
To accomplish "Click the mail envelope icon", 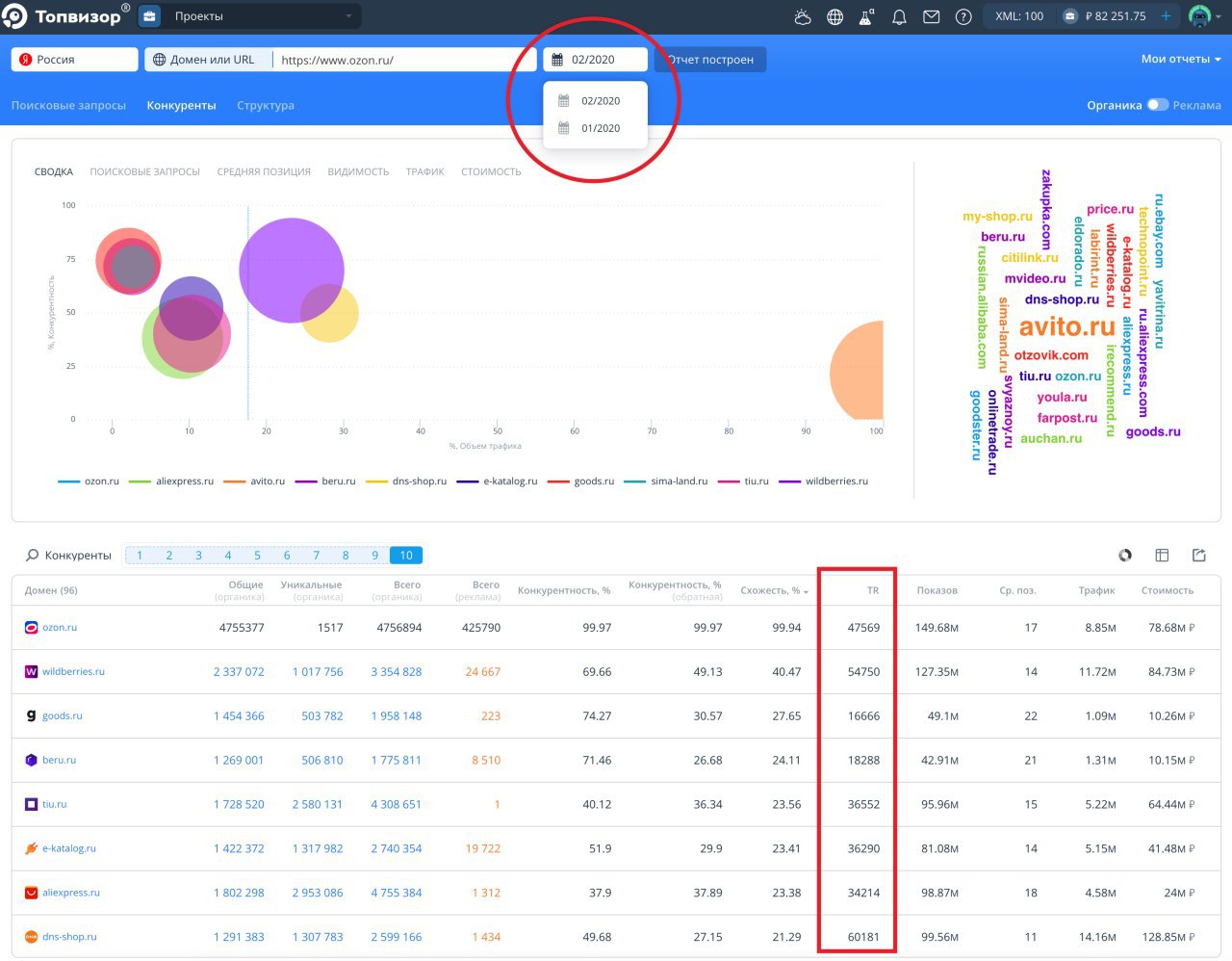I will point(931,16).
